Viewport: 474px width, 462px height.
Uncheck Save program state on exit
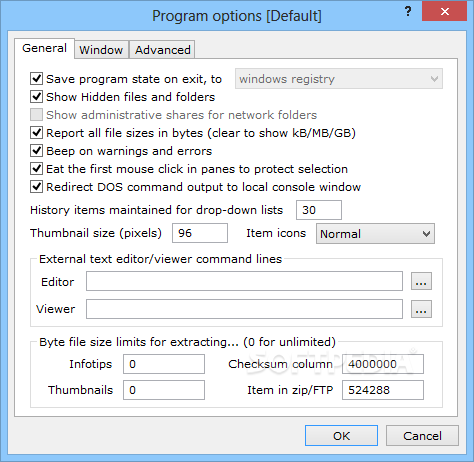[x=36, y=79]
